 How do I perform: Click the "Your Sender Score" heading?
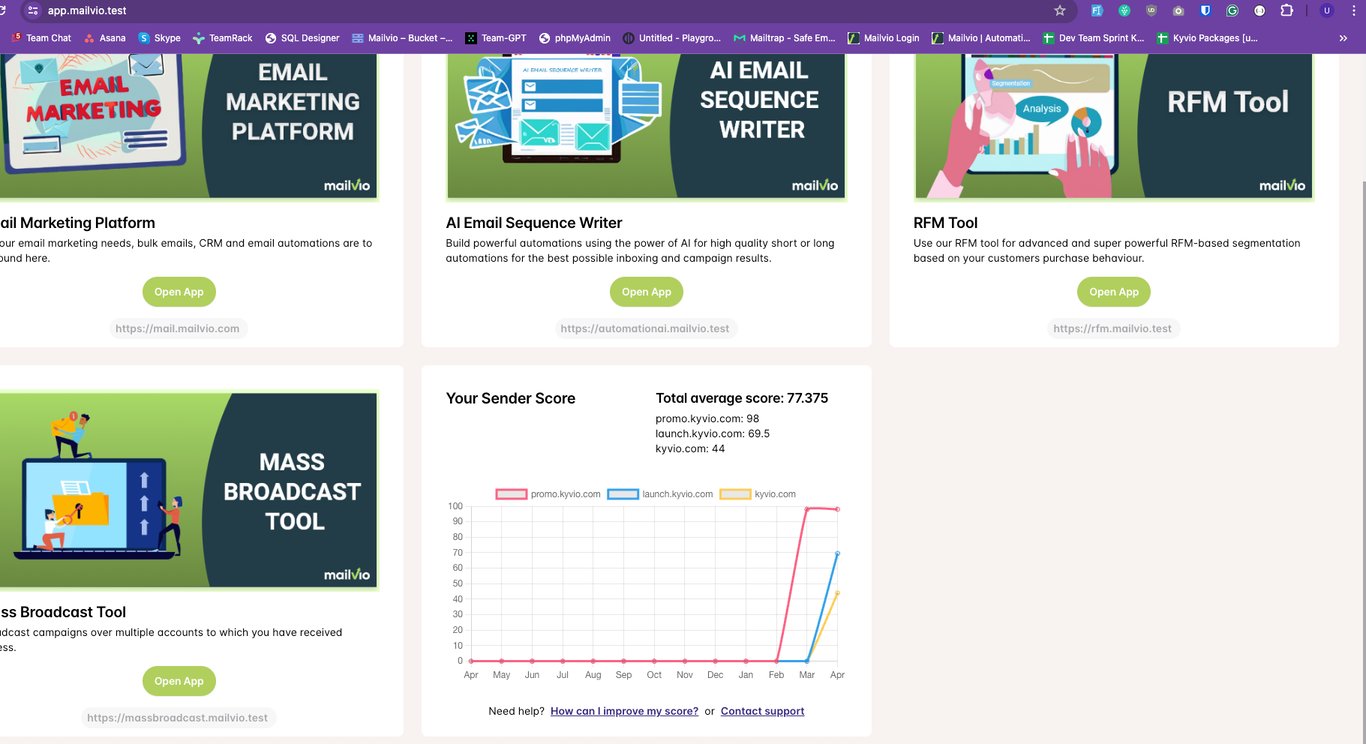511,398
